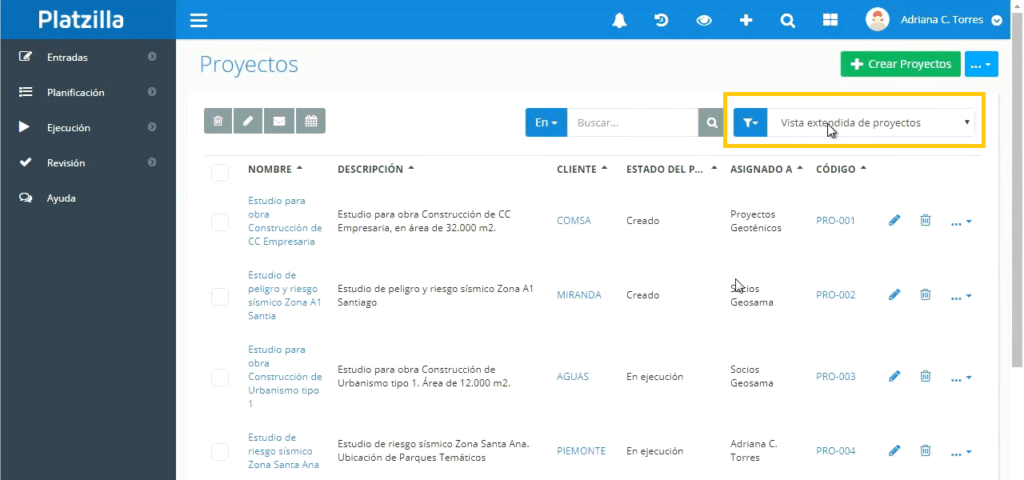
Task: Open code link PRO-001
Action: click(835, 221)
